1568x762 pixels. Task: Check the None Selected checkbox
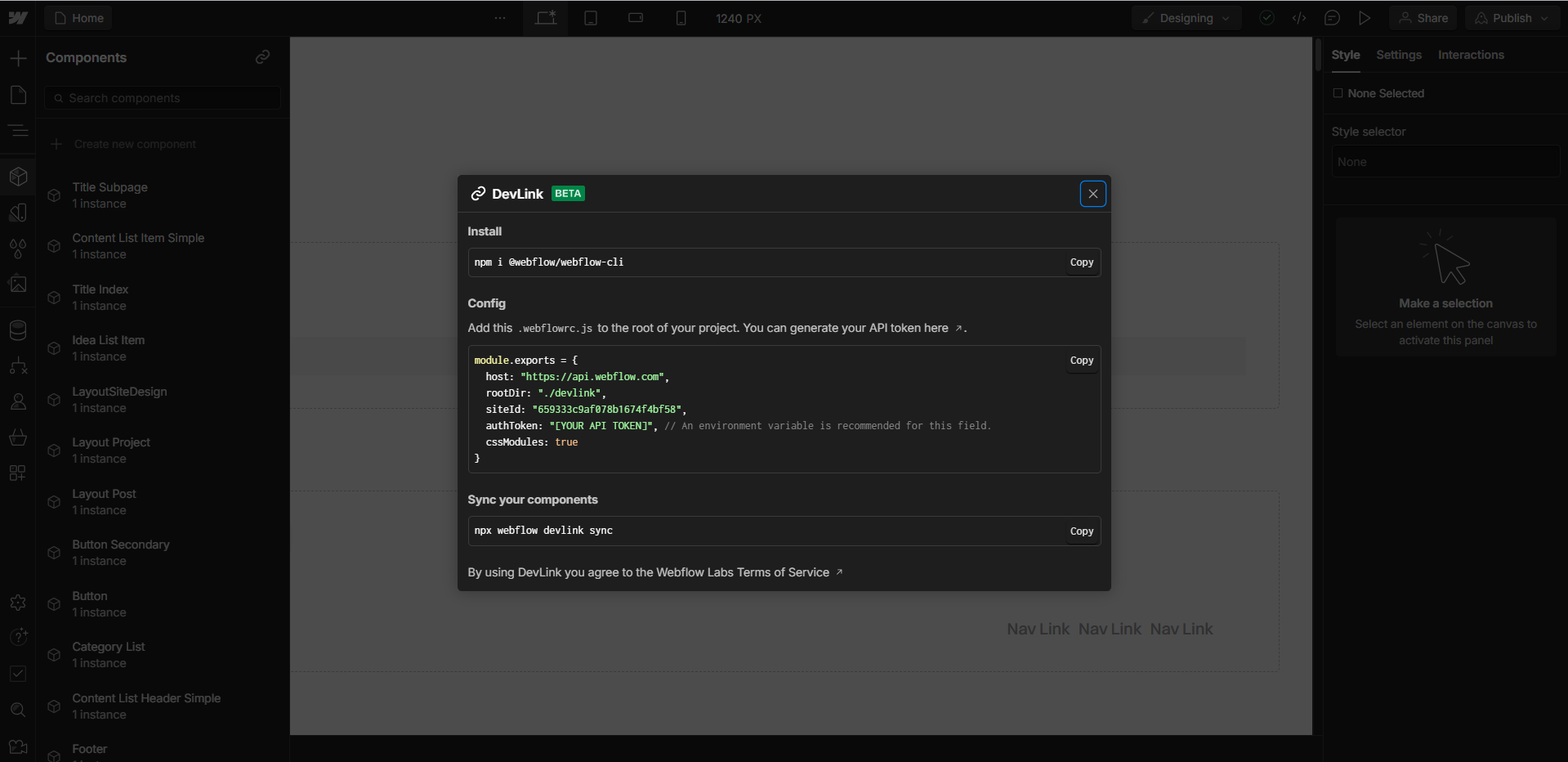point(1338,93)
